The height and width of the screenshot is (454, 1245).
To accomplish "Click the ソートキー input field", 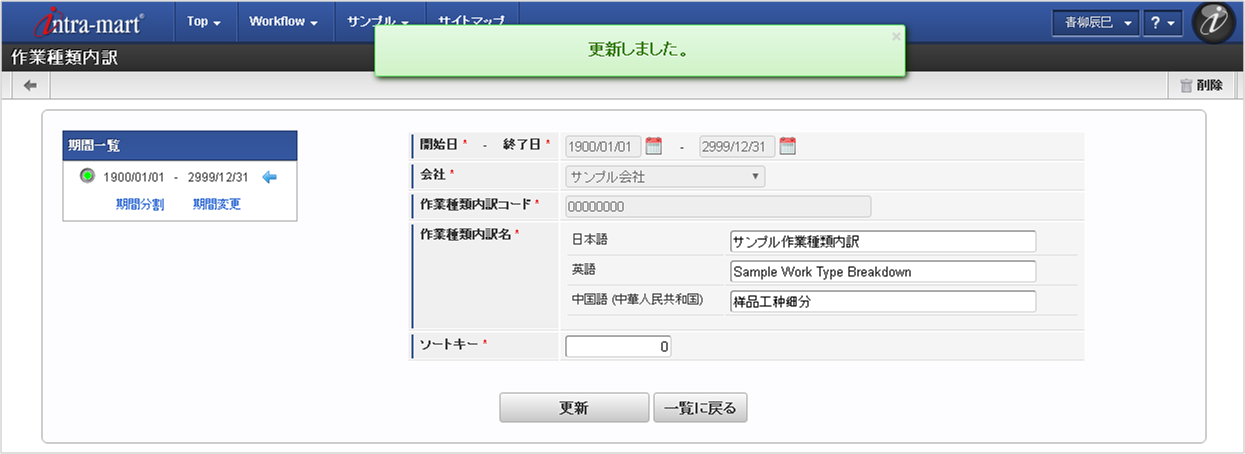I will 618,347.
